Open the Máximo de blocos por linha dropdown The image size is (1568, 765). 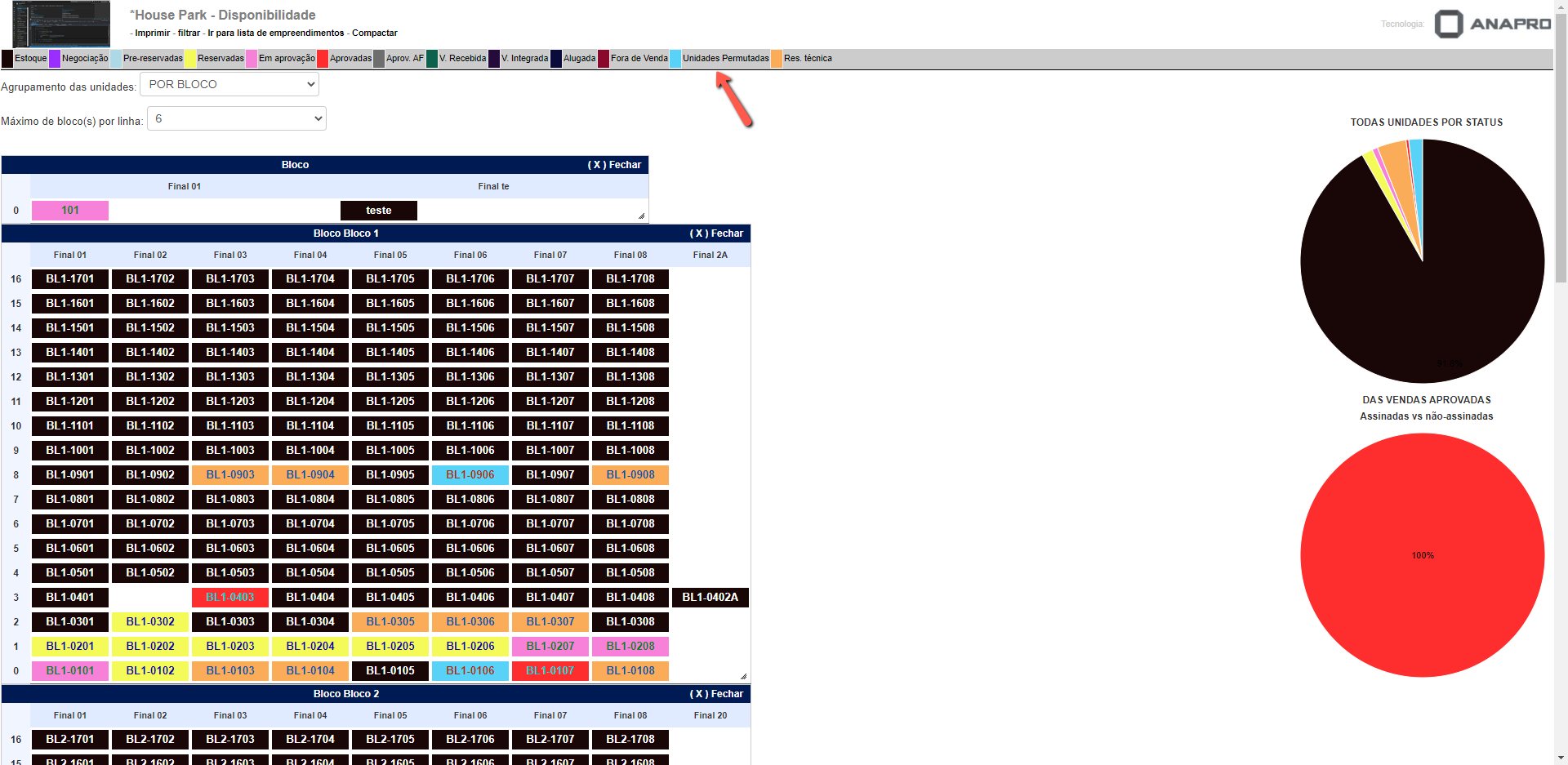(237, 118)
